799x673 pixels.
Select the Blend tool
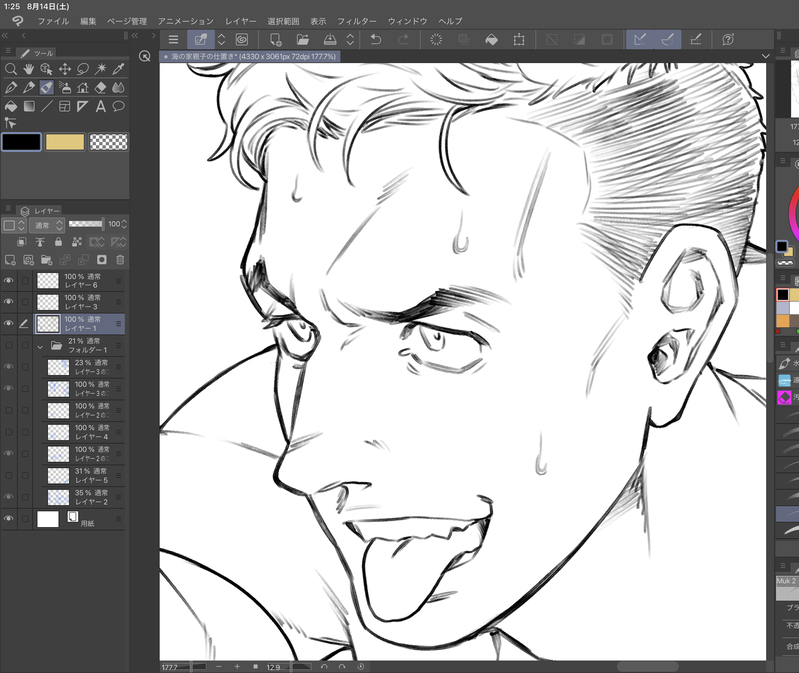coord(118,88)
